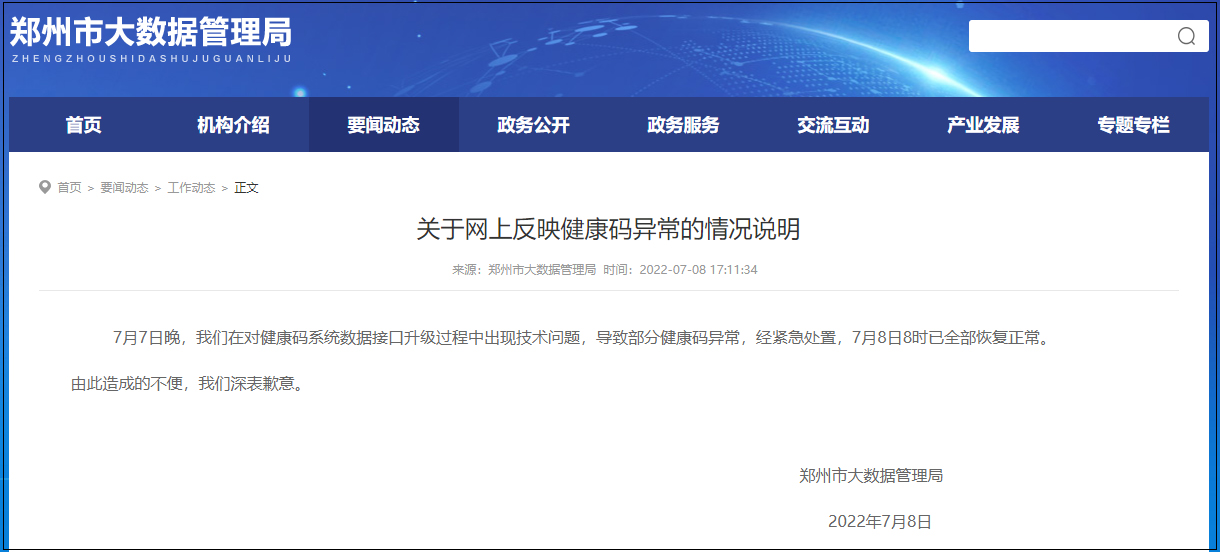Click the pinyin subtitle ZHENGZHOUSHIDASHUJUGUANLIJU
This screenshot has height=552, width=1220.
click(151, 59)
